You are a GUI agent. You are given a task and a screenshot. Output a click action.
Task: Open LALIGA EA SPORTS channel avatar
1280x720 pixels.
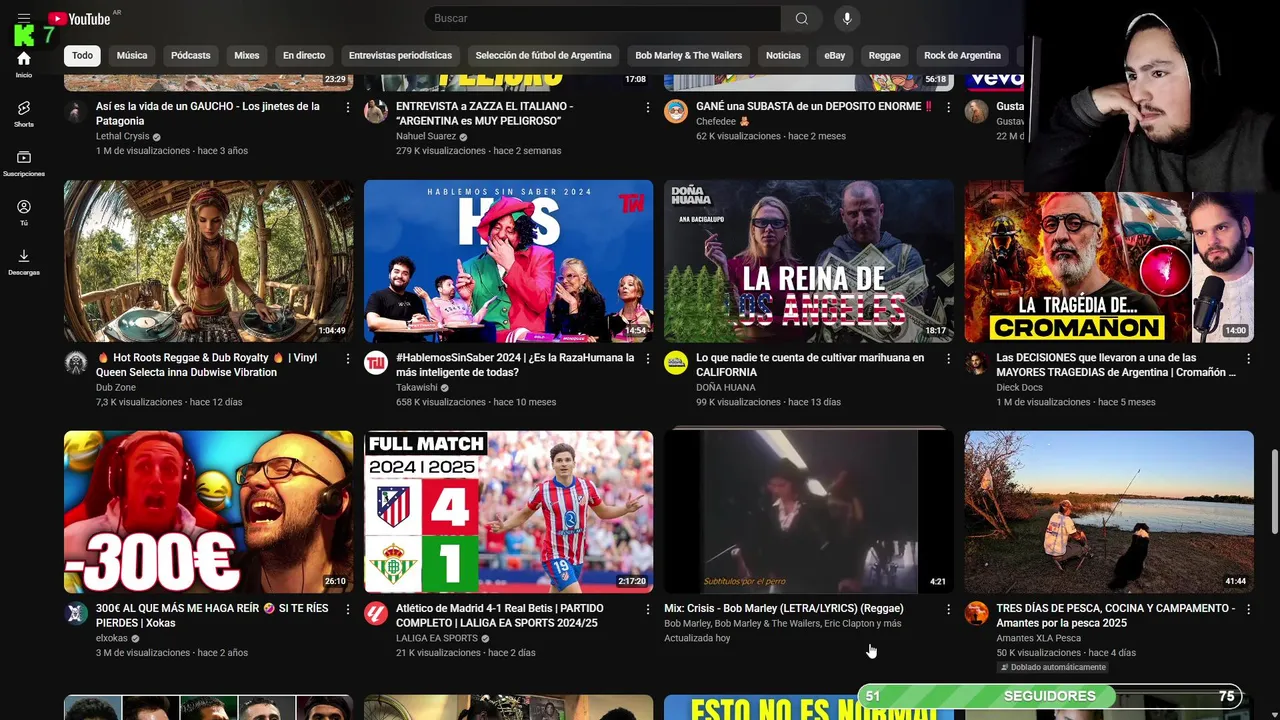point(376,613)
